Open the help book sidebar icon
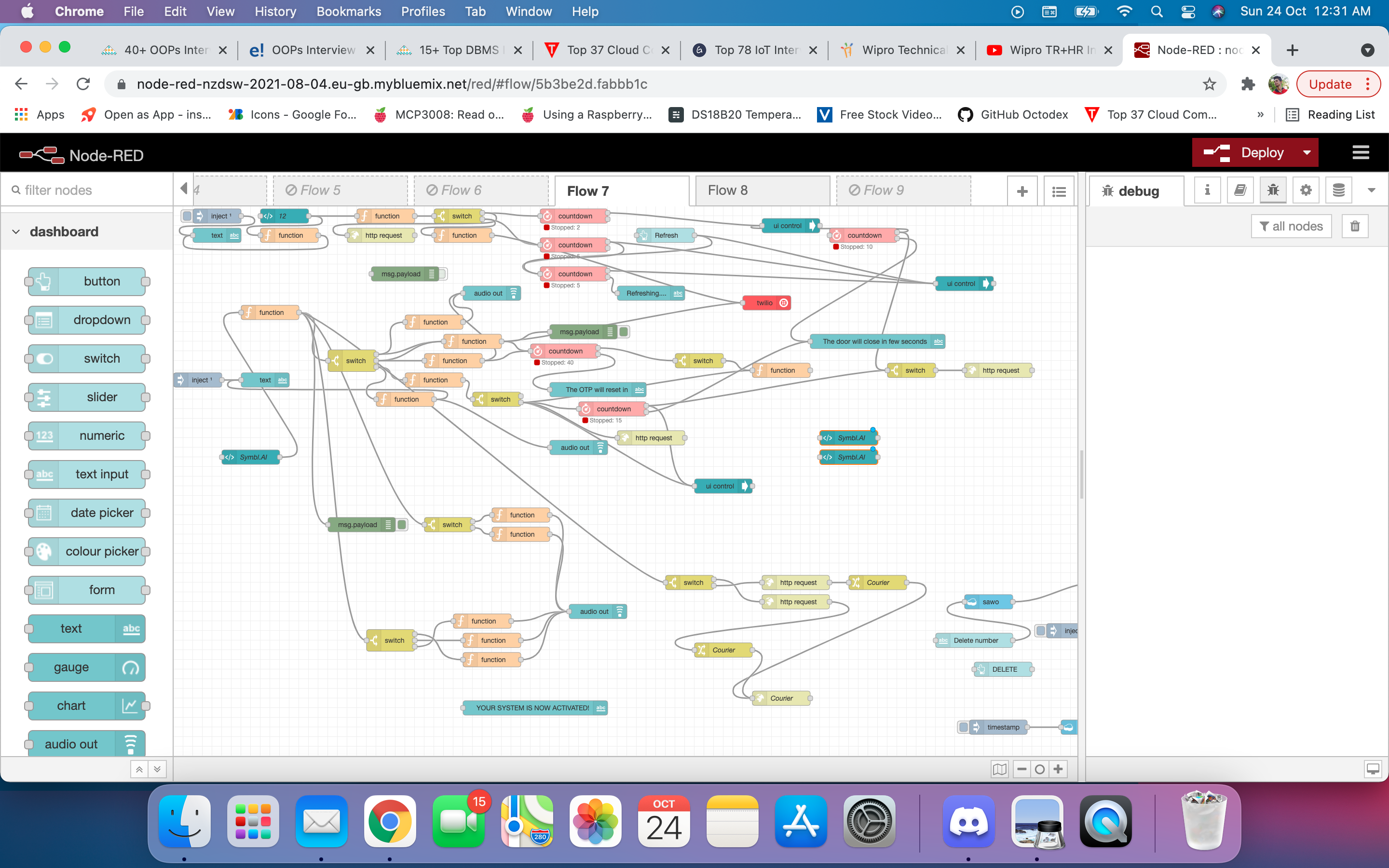Image resolution: width=1389 pixels, height=868 pixels. pos(1240,190)
